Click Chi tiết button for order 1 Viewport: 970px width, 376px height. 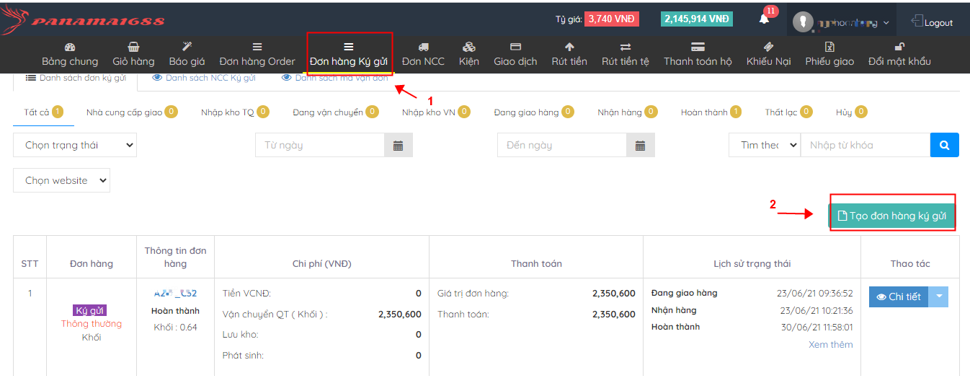[x=899, y=297]
